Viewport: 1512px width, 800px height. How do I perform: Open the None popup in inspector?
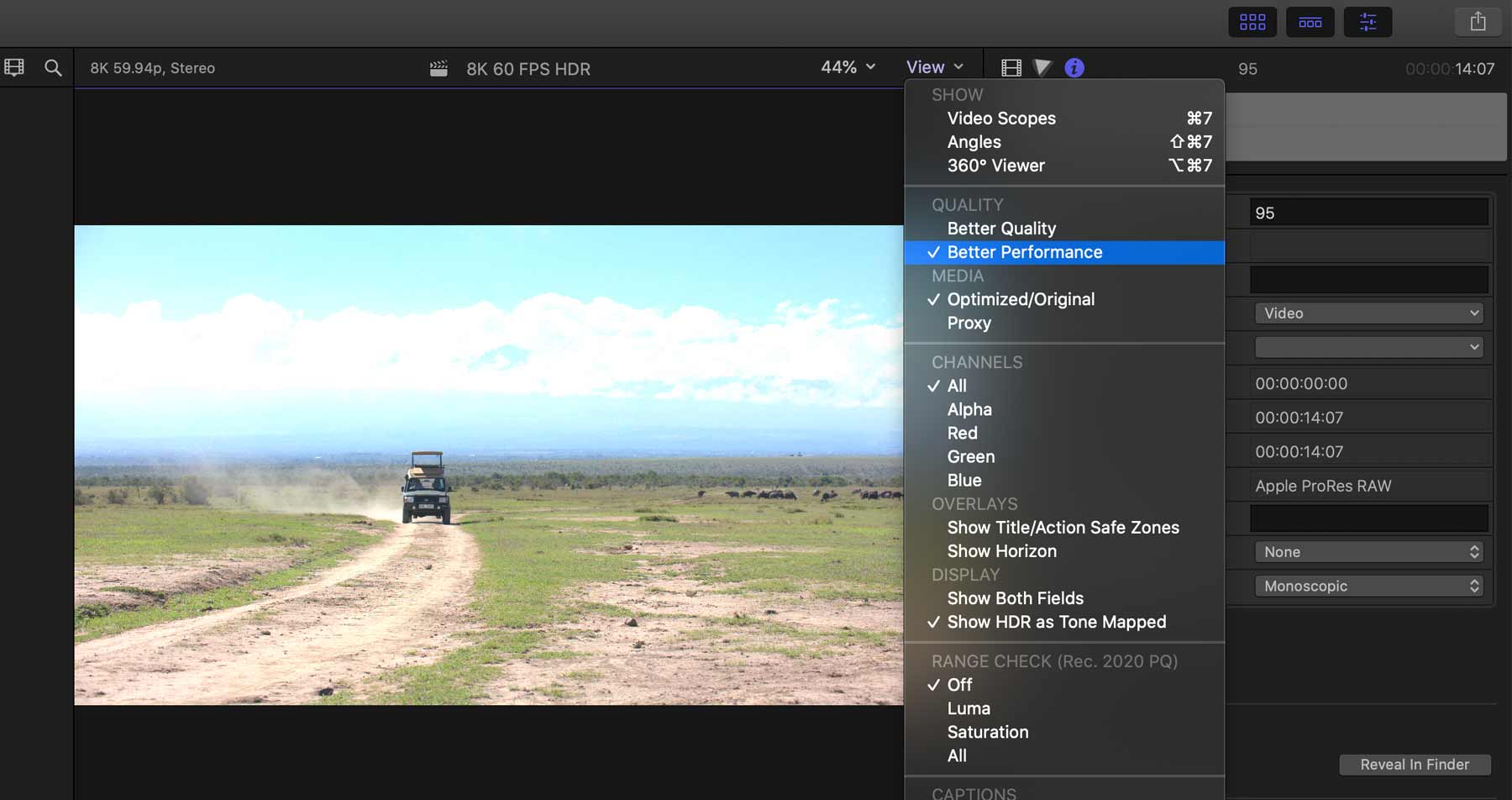tap(1368, 552)
